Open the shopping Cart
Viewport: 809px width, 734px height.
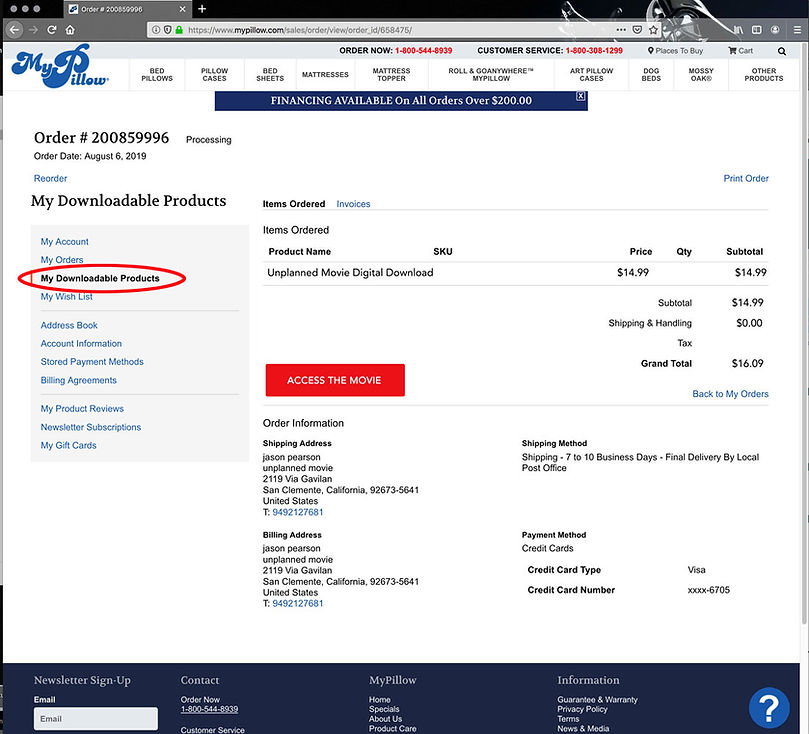coord(740,51)
